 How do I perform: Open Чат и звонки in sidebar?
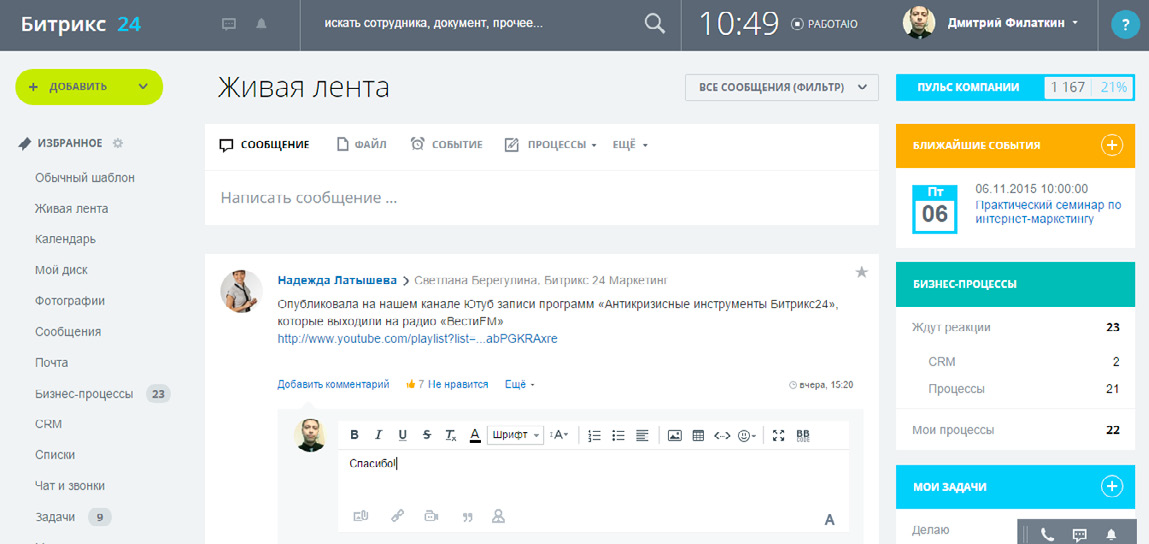70,485
